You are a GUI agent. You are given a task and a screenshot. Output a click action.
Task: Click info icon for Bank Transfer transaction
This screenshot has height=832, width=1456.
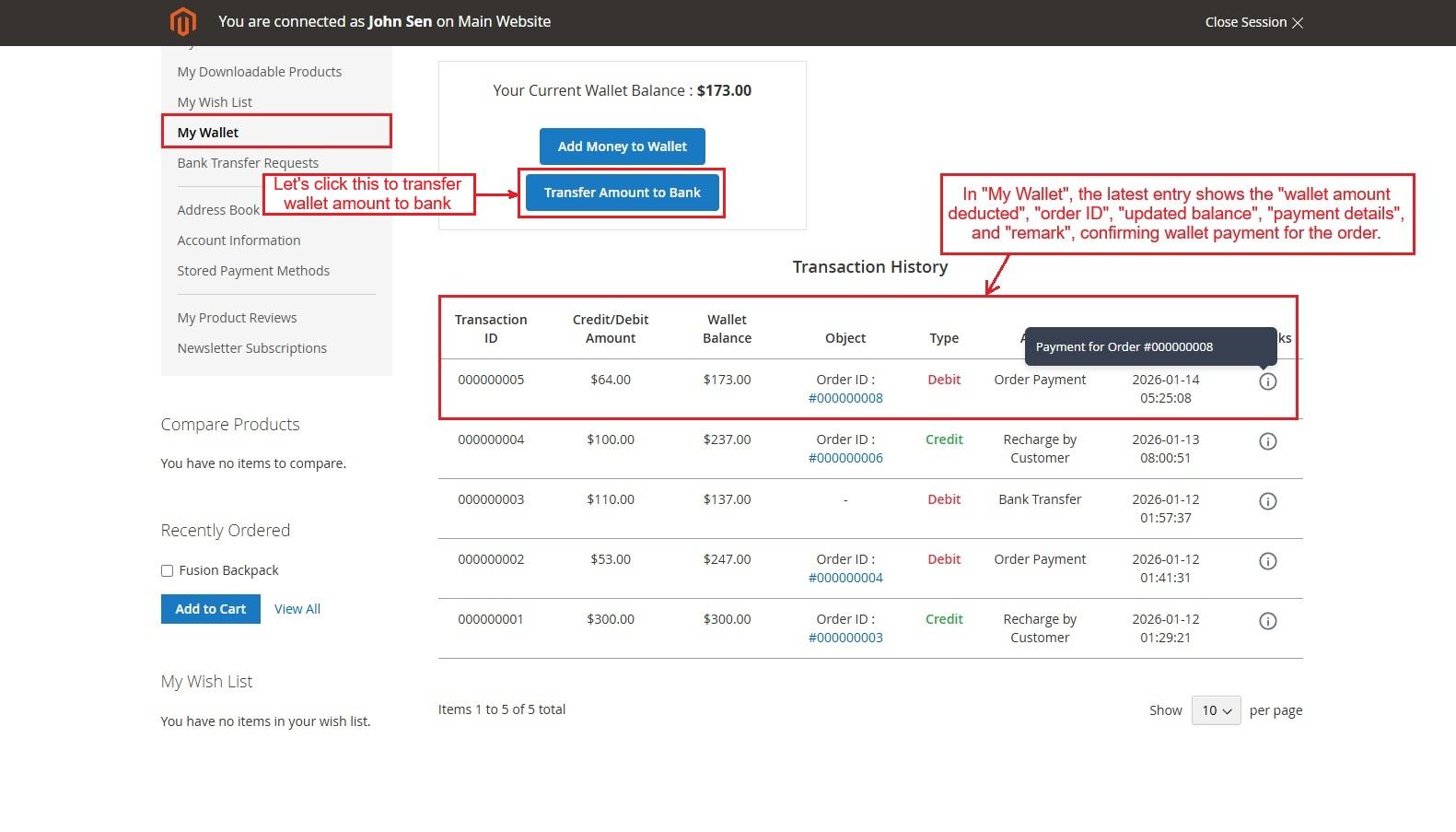click(x=1267, y=501)
